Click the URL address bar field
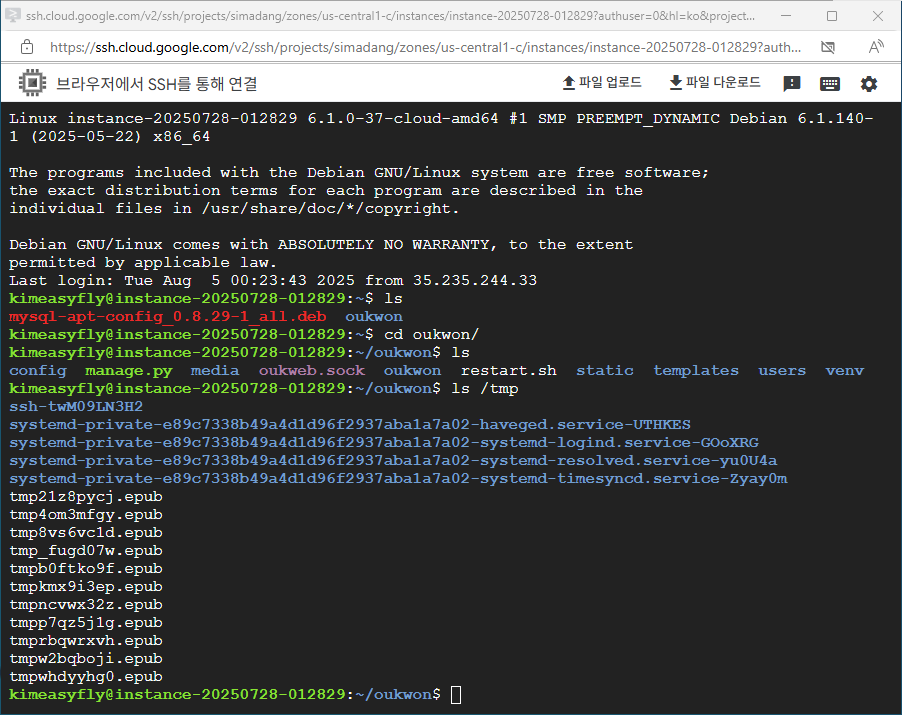The width and height of the screenshot is (902, 715). click(x=425, y=47)
